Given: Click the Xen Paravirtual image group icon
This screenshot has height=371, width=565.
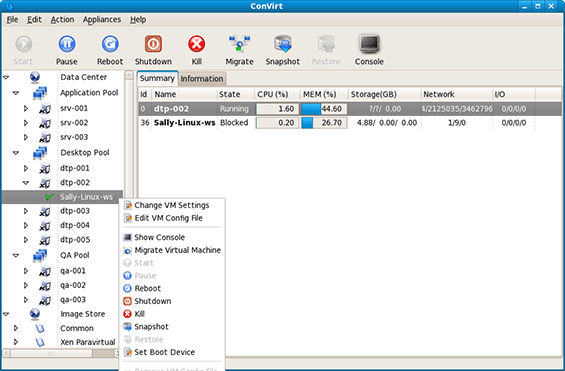Looking at the screenshot, I should [x=40, y=342].
